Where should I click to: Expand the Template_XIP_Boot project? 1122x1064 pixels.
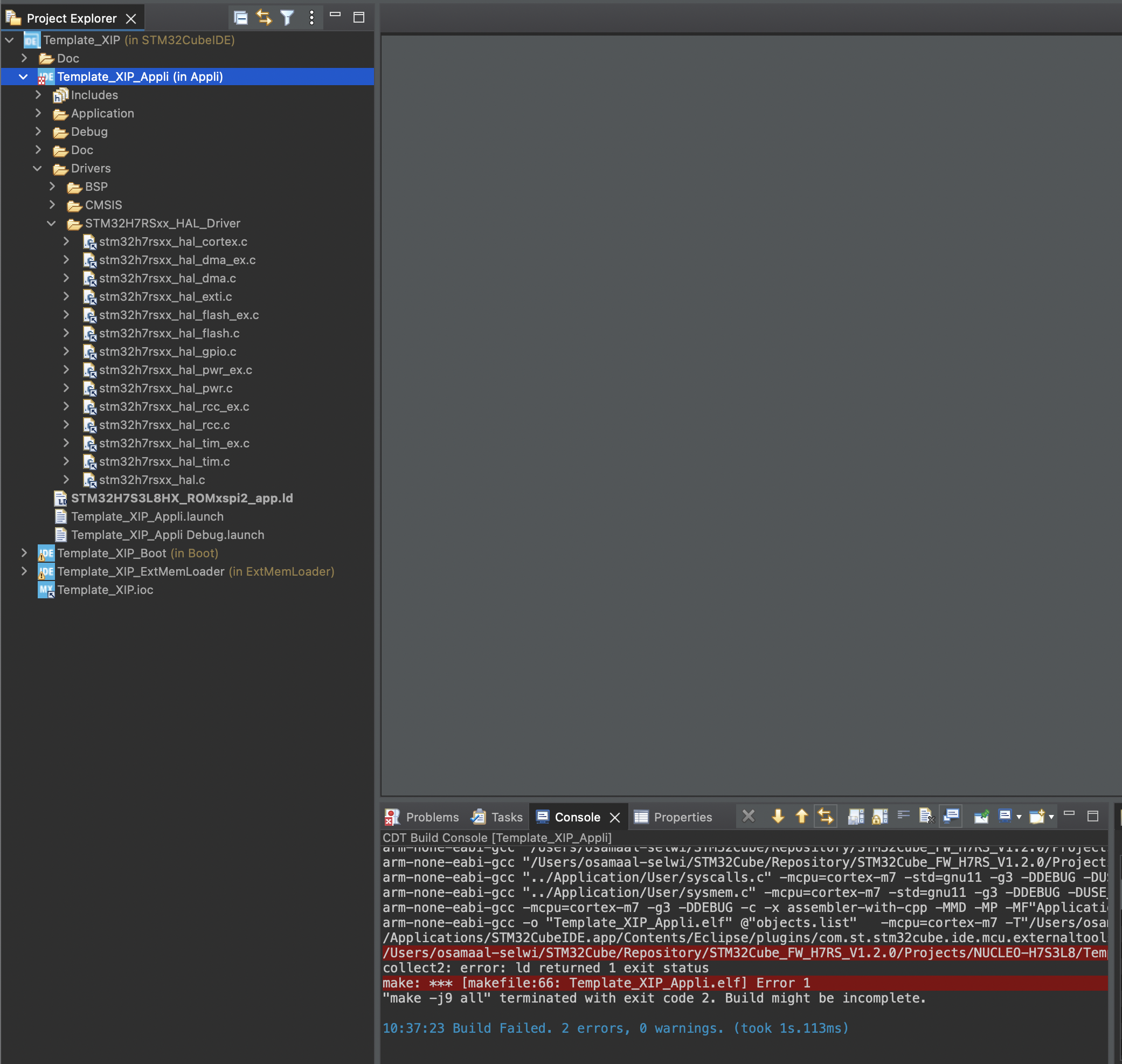(24, 553)
